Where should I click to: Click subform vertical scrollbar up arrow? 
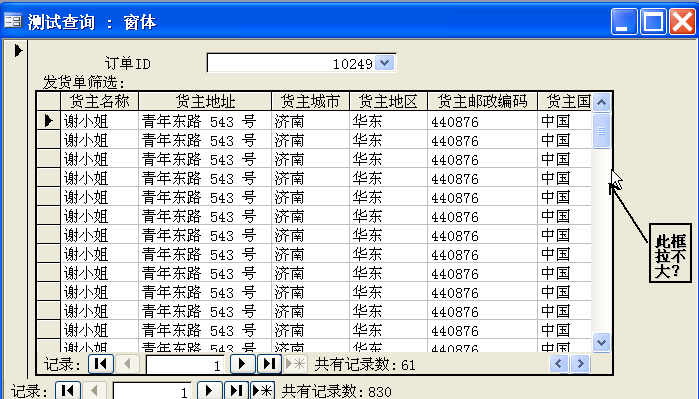pos(601,103)
